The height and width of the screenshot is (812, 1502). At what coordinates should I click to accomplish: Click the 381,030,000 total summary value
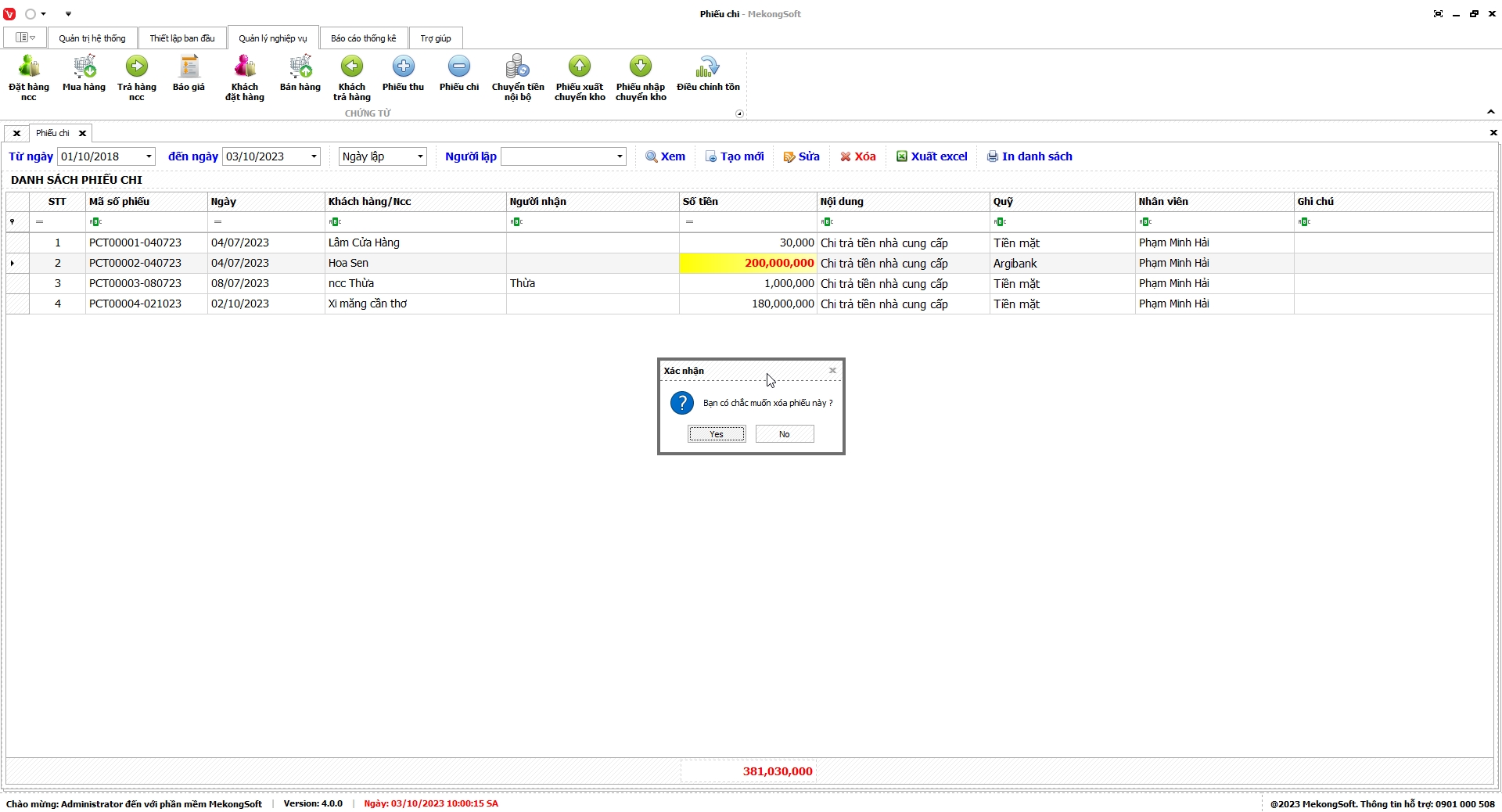(778, 771)
